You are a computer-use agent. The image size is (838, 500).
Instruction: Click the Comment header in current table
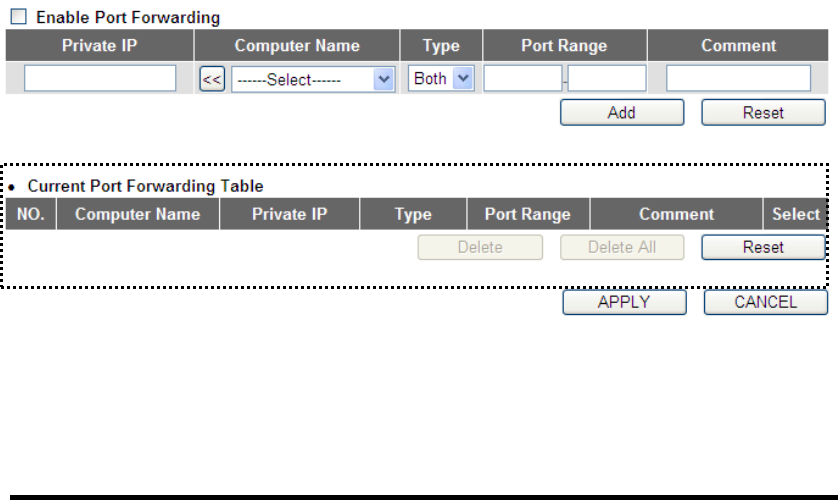676,214
